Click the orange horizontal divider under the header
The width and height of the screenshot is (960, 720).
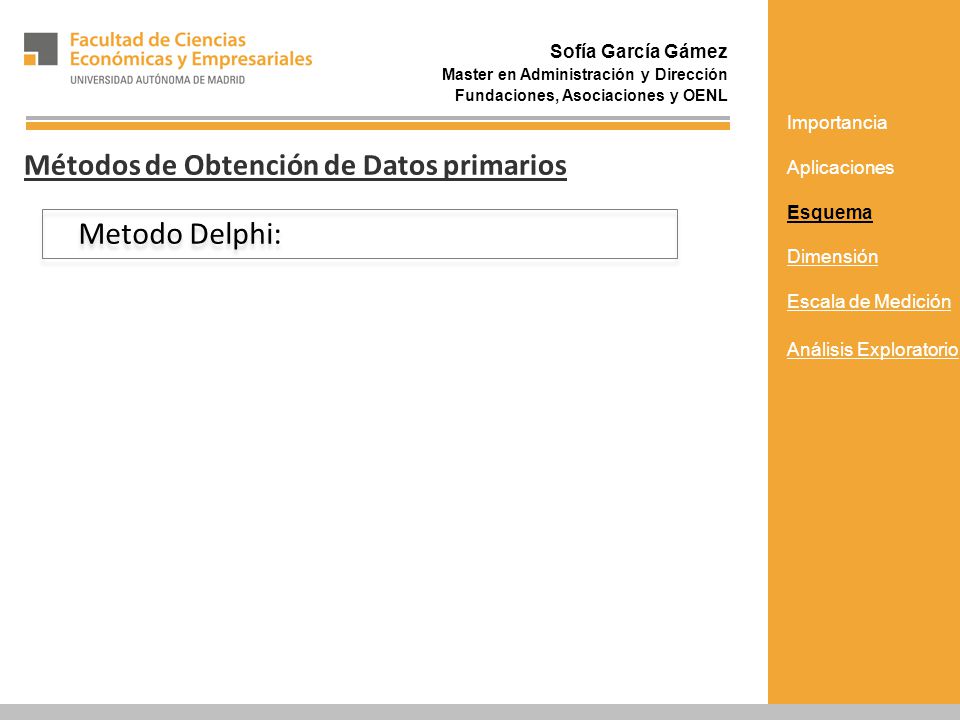point(378,126)
